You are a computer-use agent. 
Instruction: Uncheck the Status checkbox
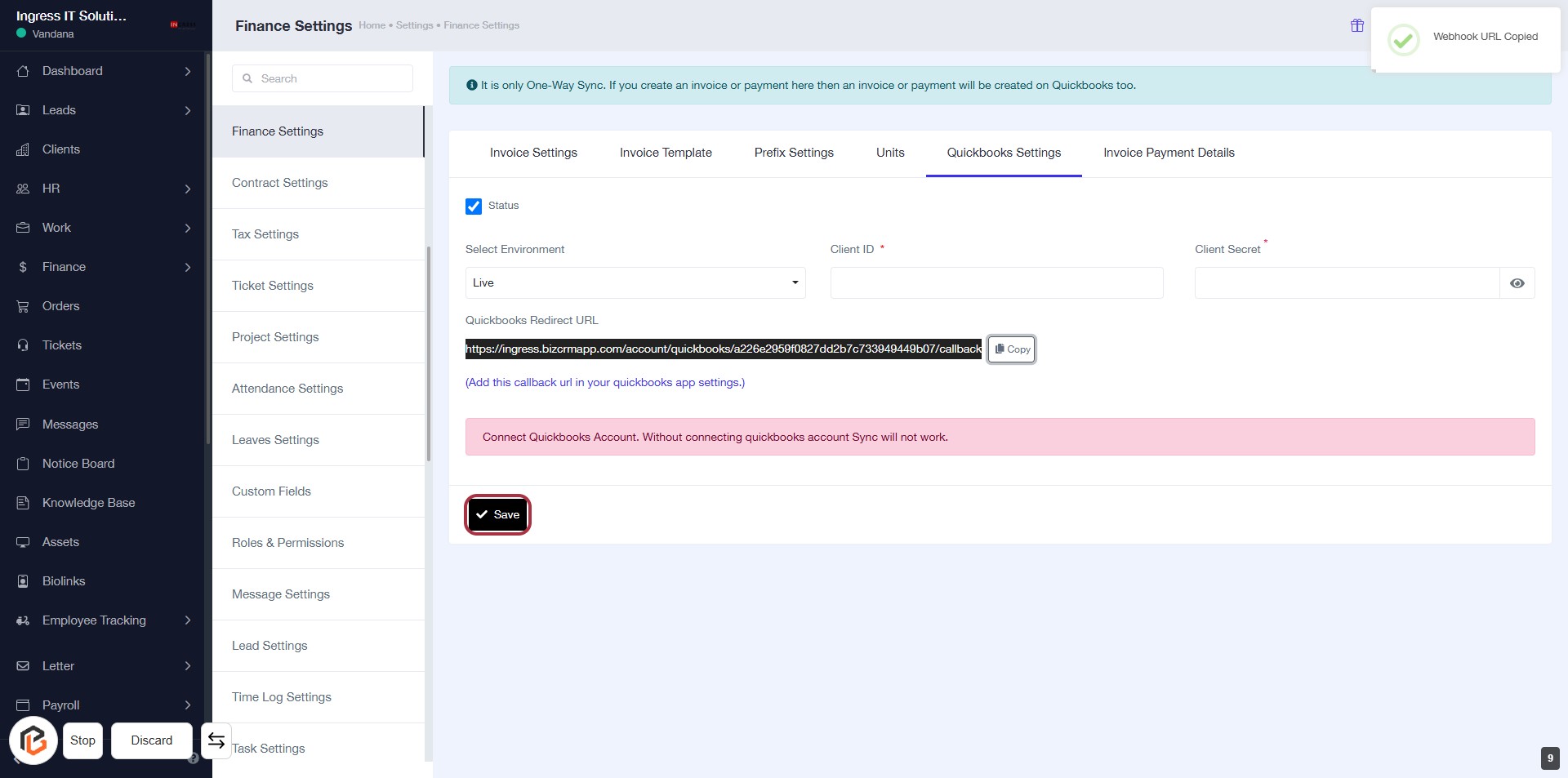474,207
